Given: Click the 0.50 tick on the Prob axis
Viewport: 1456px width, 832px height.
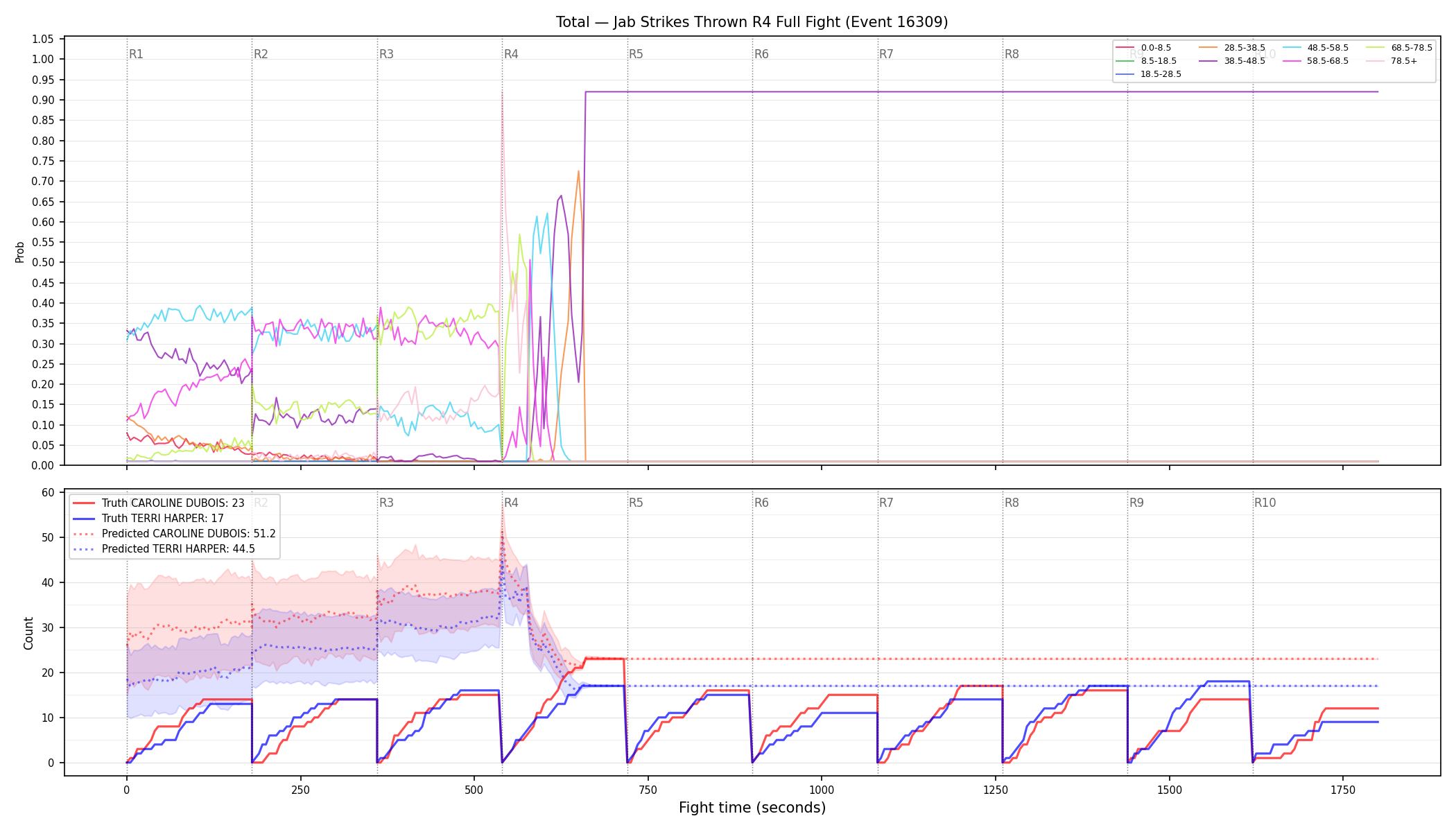Looking at the screenshot, I should coord(43,263).
